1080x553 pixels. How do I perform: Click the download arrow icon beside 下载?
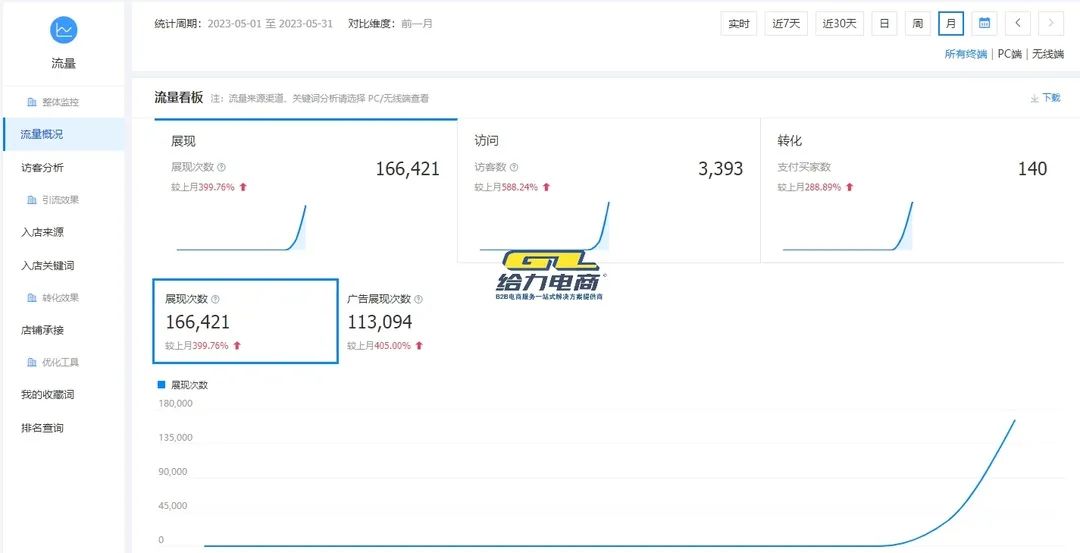click(x=1034, y=98)
